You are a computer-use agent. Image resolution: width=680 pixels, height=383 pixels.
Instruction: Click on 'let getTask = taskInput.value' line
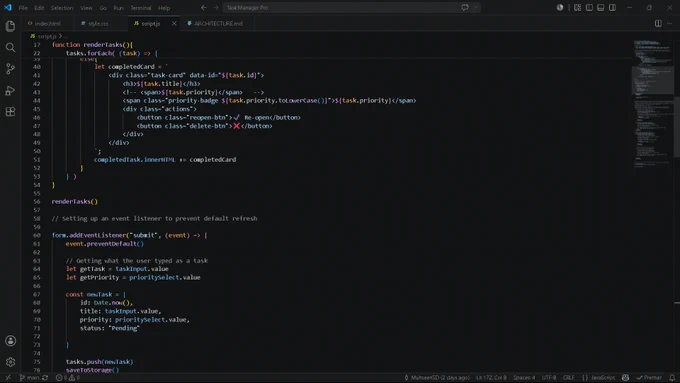[117, 269]
